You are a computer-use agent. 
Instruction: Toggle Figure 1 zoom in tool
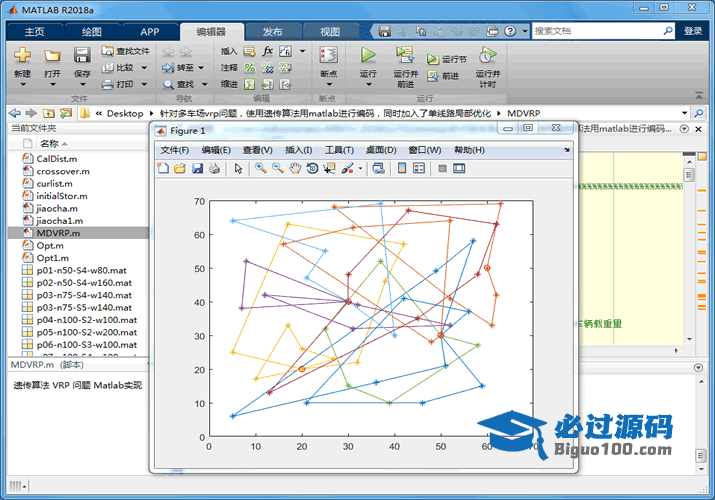tap(260, 168)
